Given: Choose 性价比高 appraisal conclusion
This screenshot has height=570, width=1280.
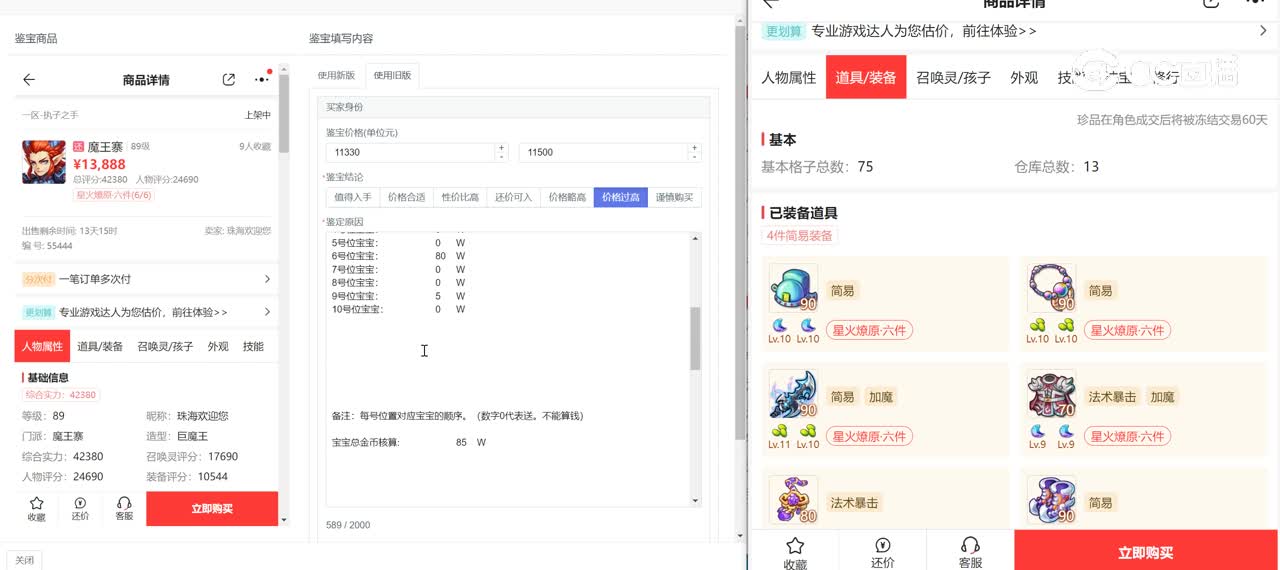Looking at the screenshot, I should pyautogui.click(x=460, y=197).
